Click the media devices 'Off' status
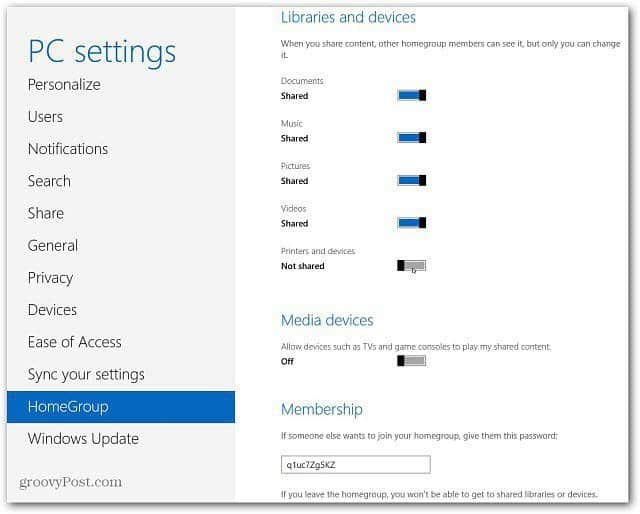The width and height of the screenshot is (640, 514). pos(287,361)
